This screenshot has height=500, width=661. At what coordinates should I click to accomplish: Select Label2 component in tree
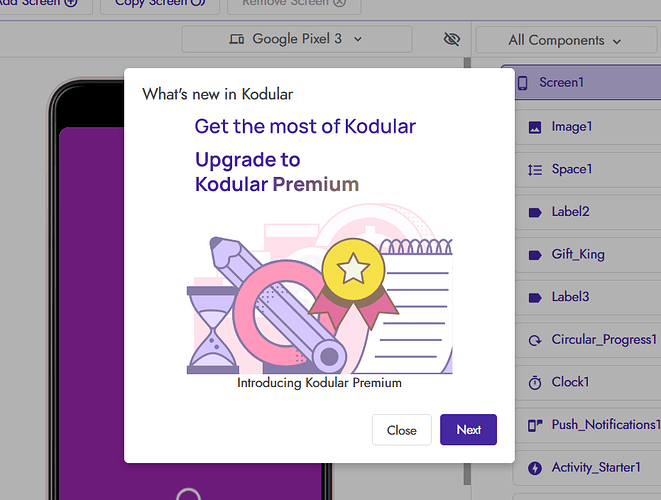coord(588,212)
